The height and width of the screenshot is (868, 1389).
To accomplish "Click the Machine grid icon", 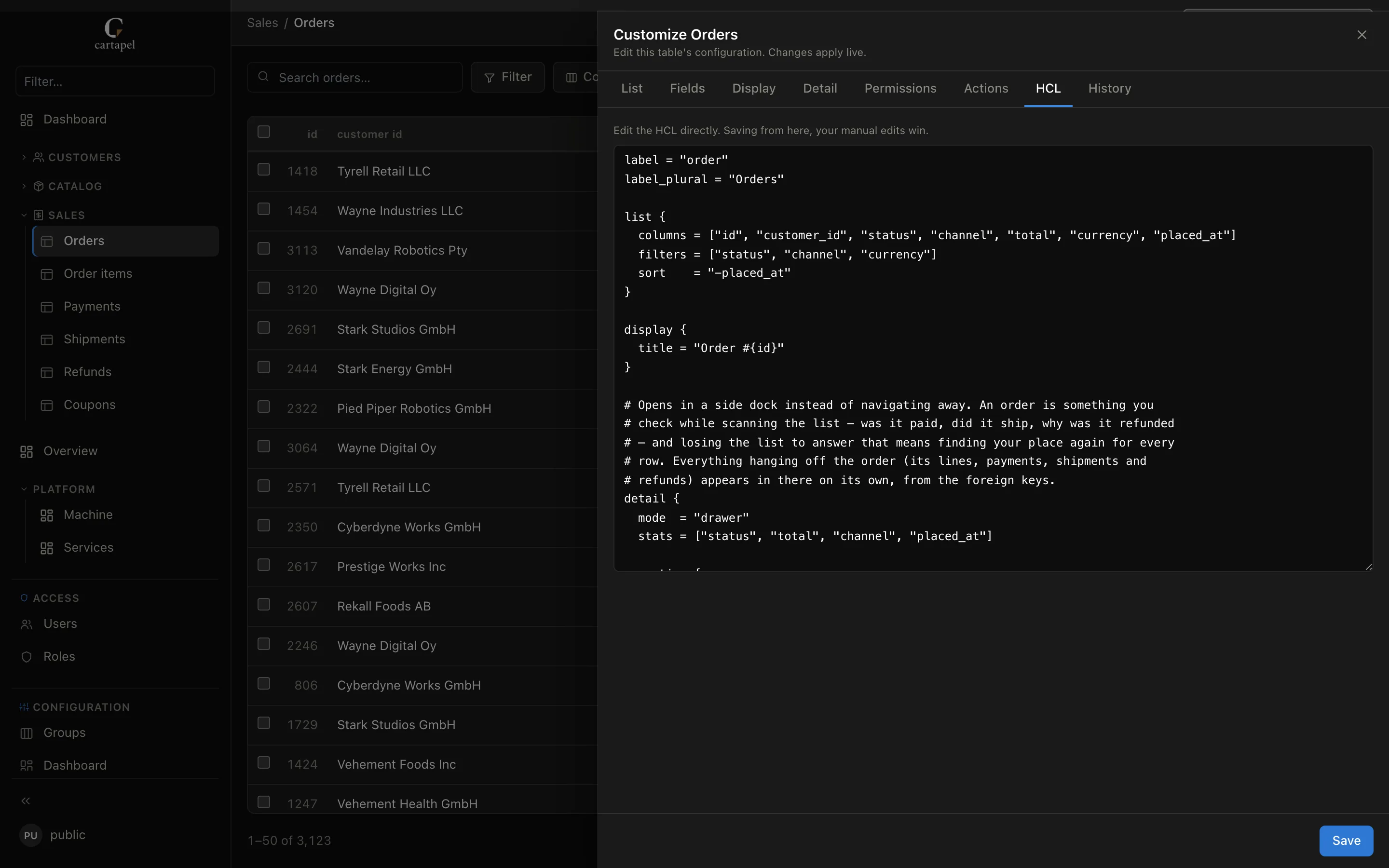I will click(47, 515).
